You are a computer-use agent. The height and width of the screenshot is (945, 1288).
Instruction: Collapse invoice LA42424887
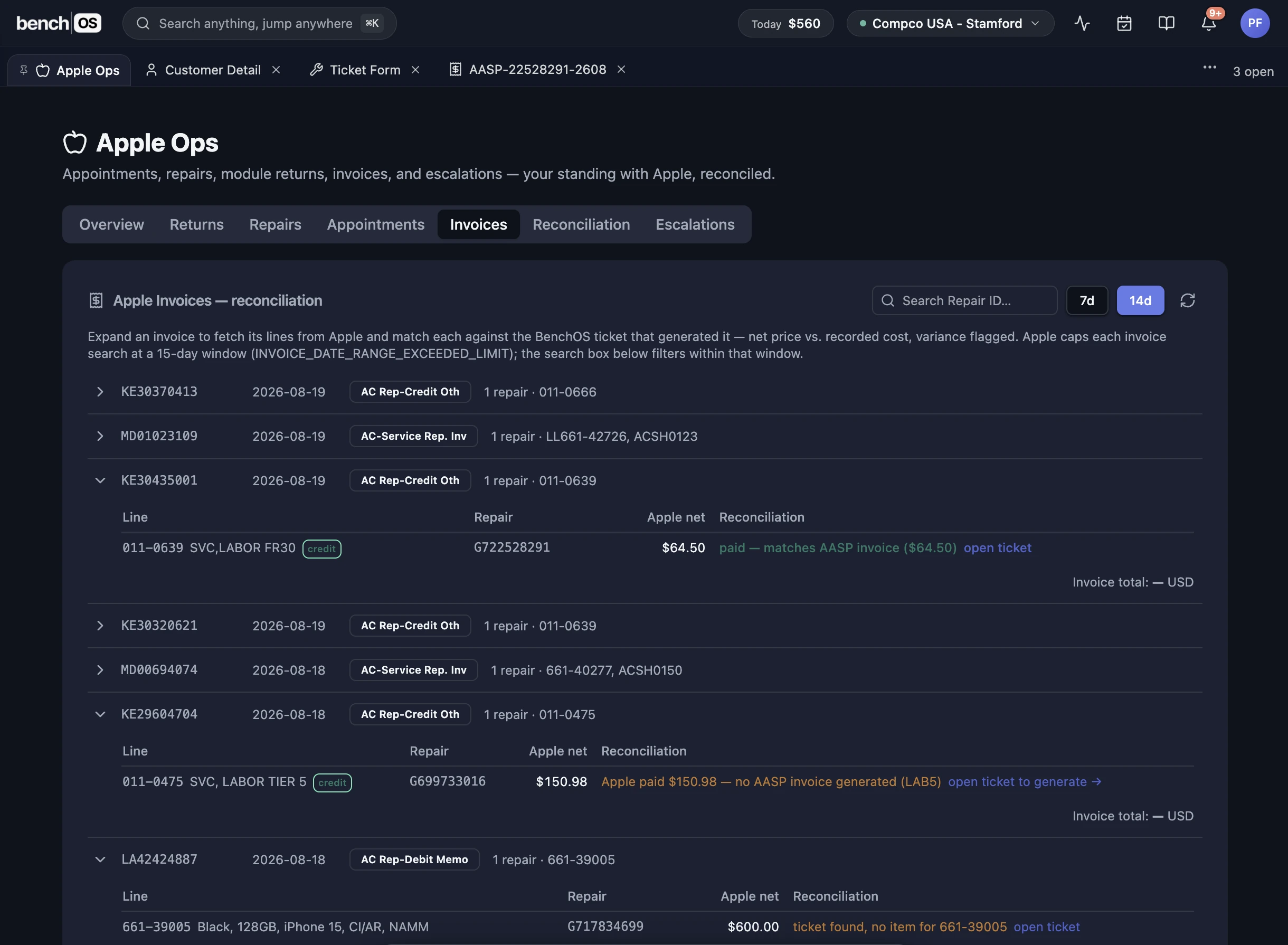click(100, 859)
